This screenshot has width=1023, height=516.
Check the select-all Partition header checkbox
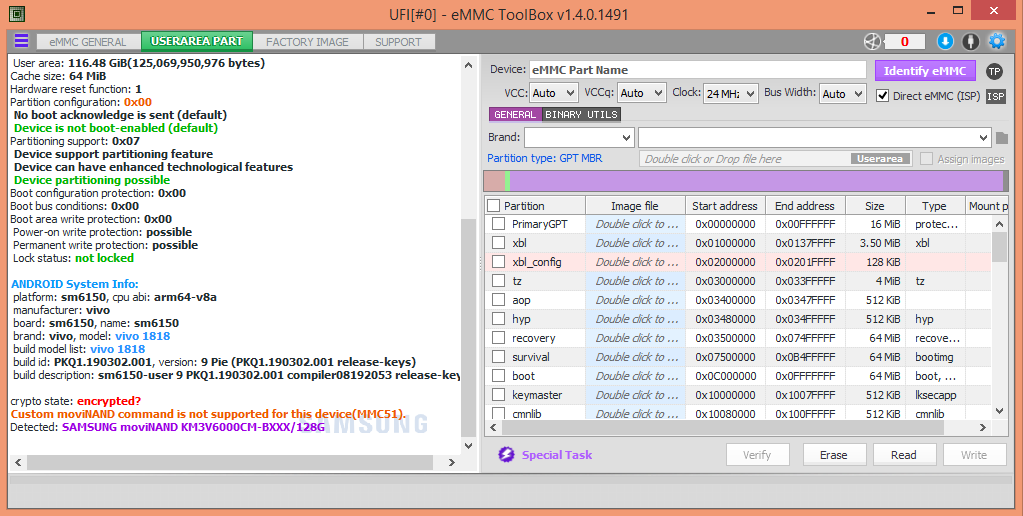[494, 205]
